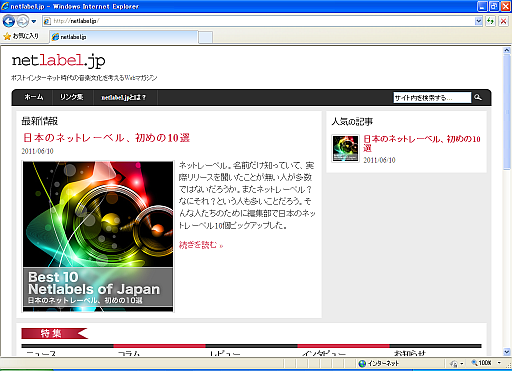Open the Favorites star button
Viewport: 512px width, 371px height.
point(21,36)
